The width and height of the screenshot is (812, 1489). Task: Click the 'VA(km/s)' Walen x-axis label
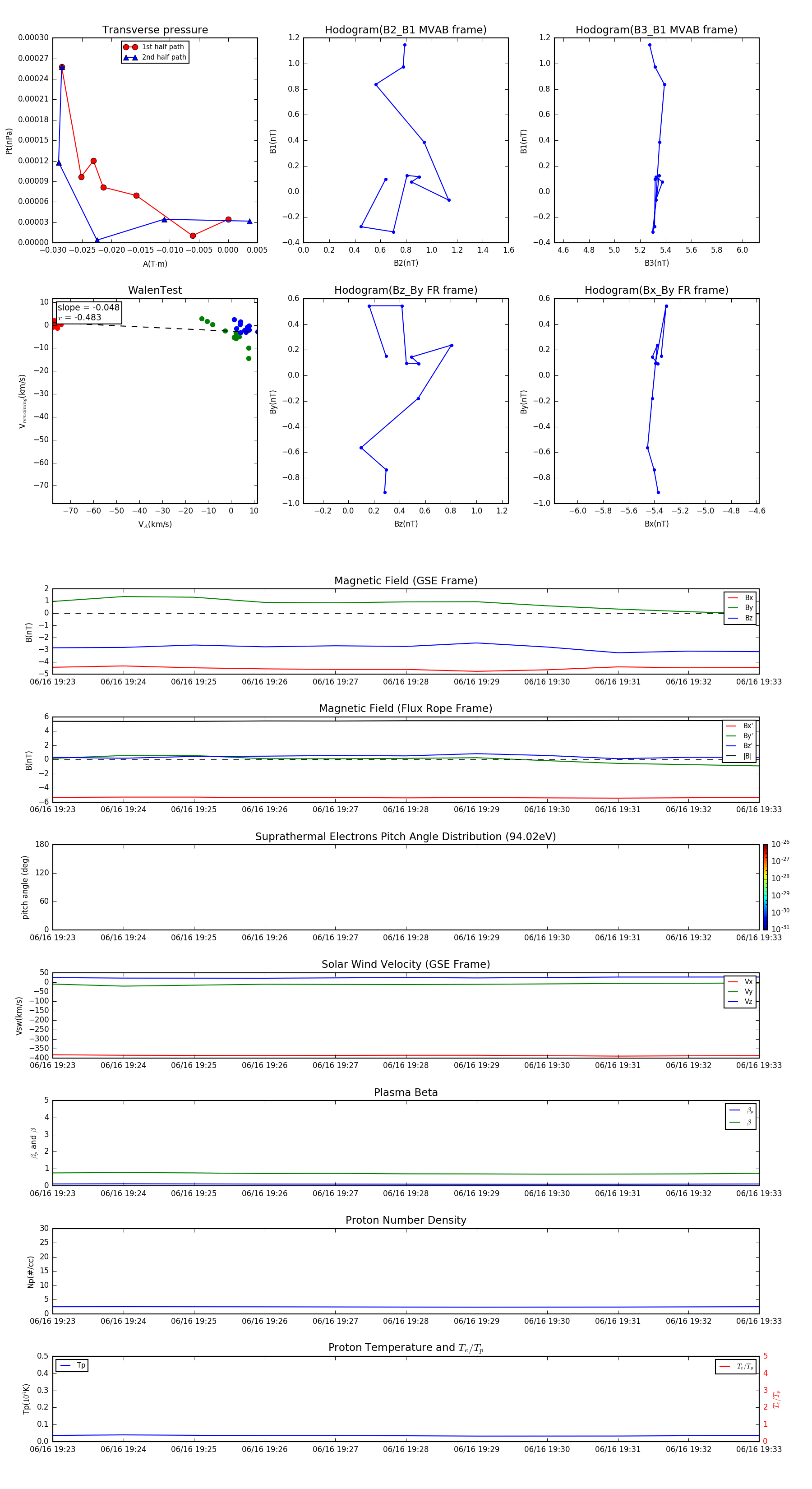(x=155, y=524)
